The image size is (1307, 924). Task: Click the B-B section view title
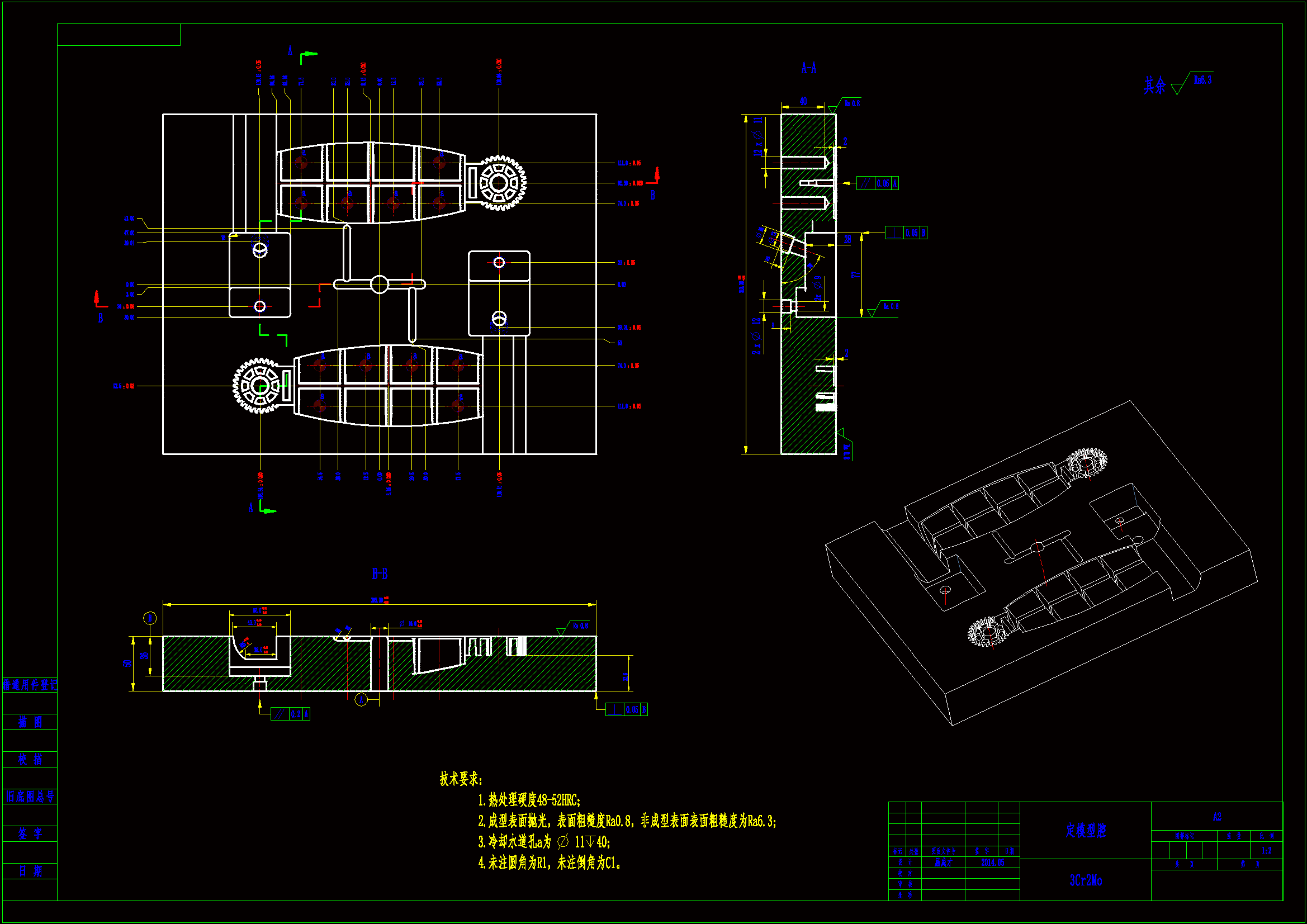point(380,574)
